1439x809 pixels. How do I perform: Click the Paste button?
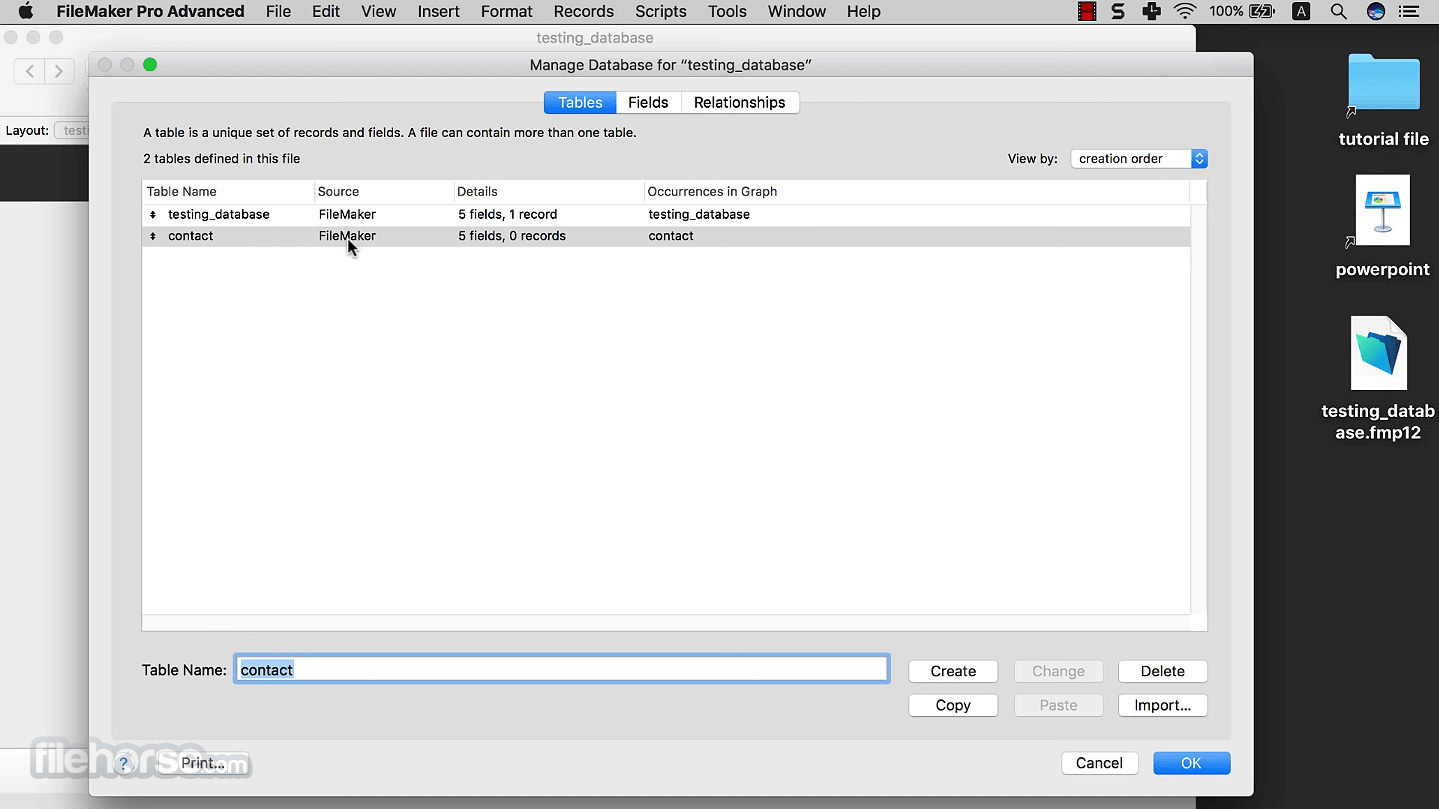tap(1058, 706)
